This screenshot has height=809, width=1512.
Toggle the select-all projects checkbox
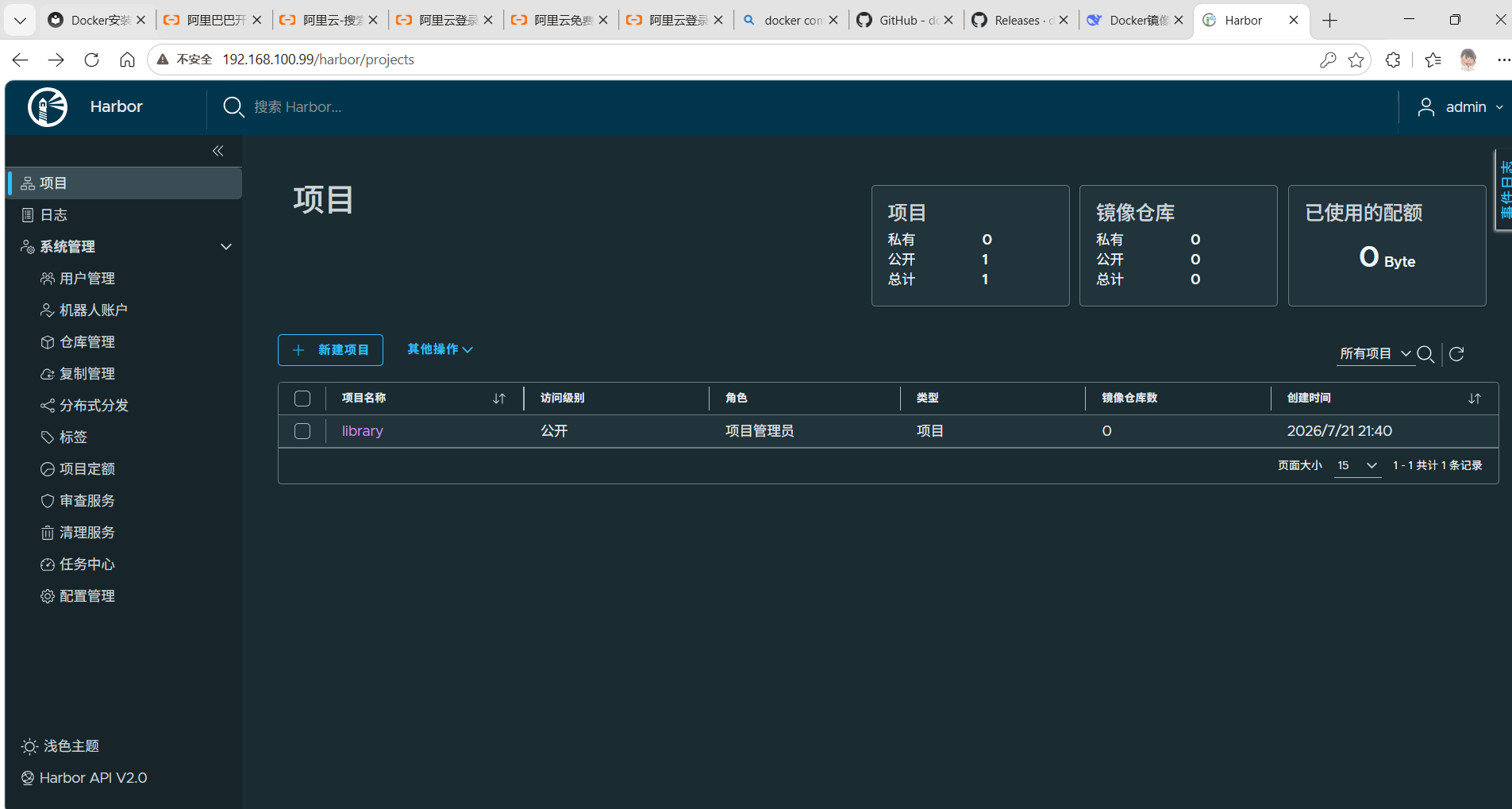302,399
